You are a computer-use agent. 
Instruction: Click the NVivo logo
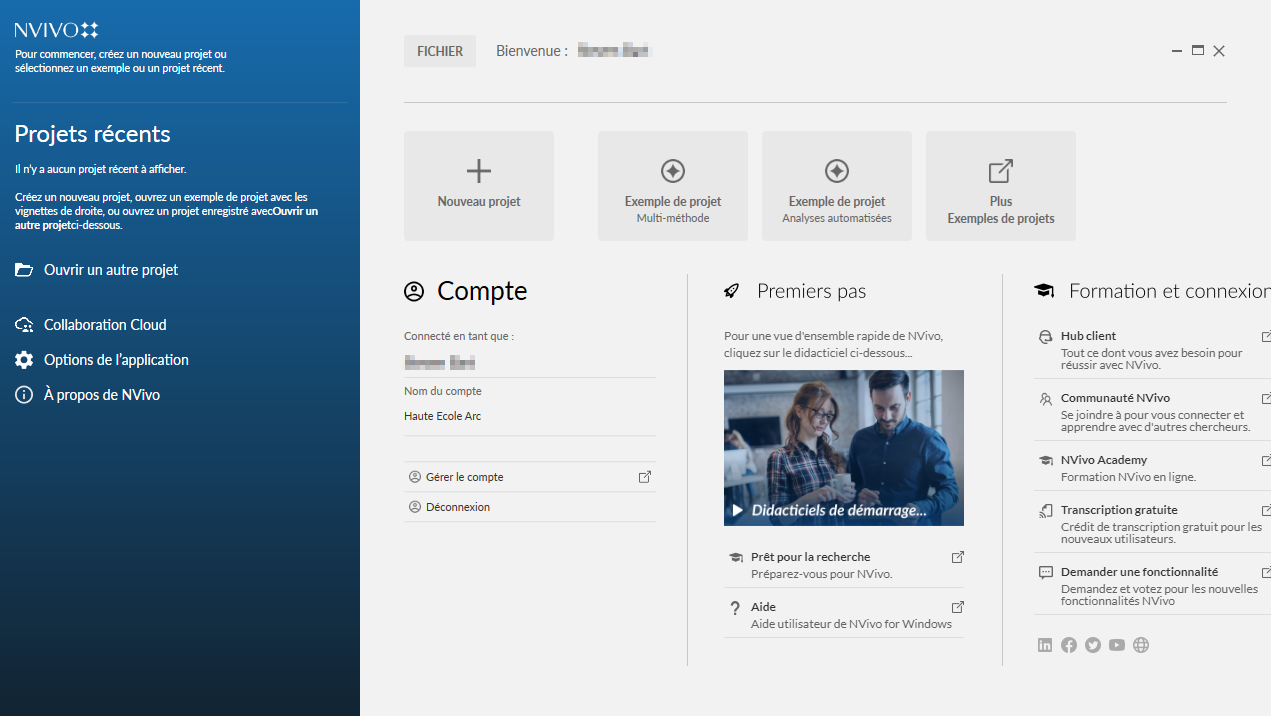(57, 30)
